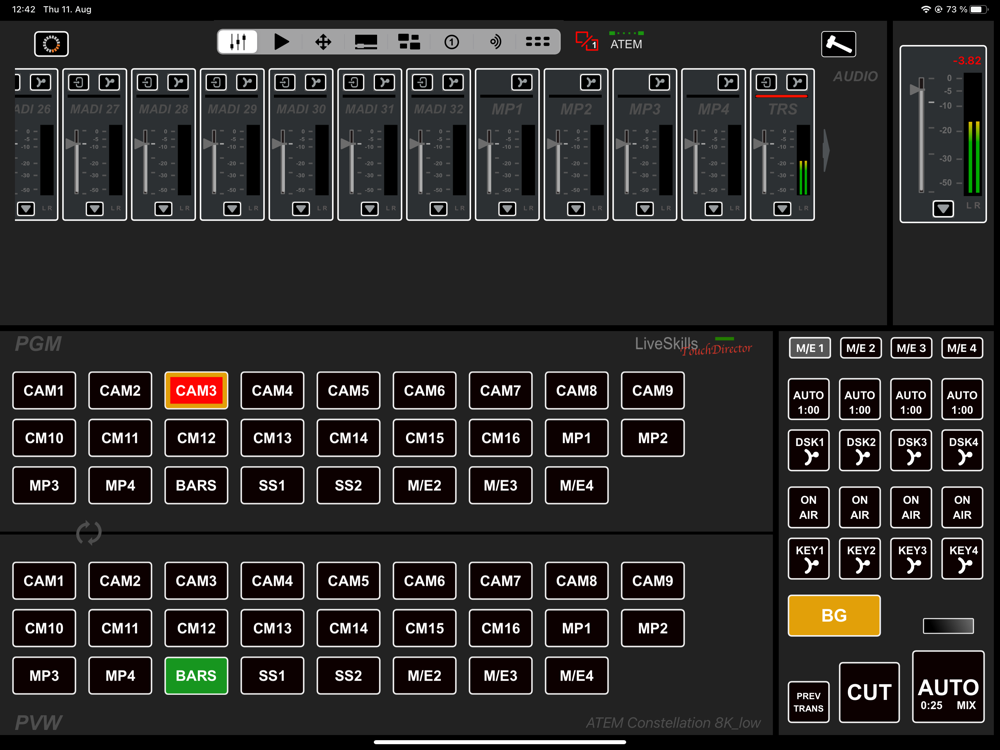The image size is (1000, 750).
Task: Expand the MADI 30 channel dropdown arrow
Action: pos(301,209)
